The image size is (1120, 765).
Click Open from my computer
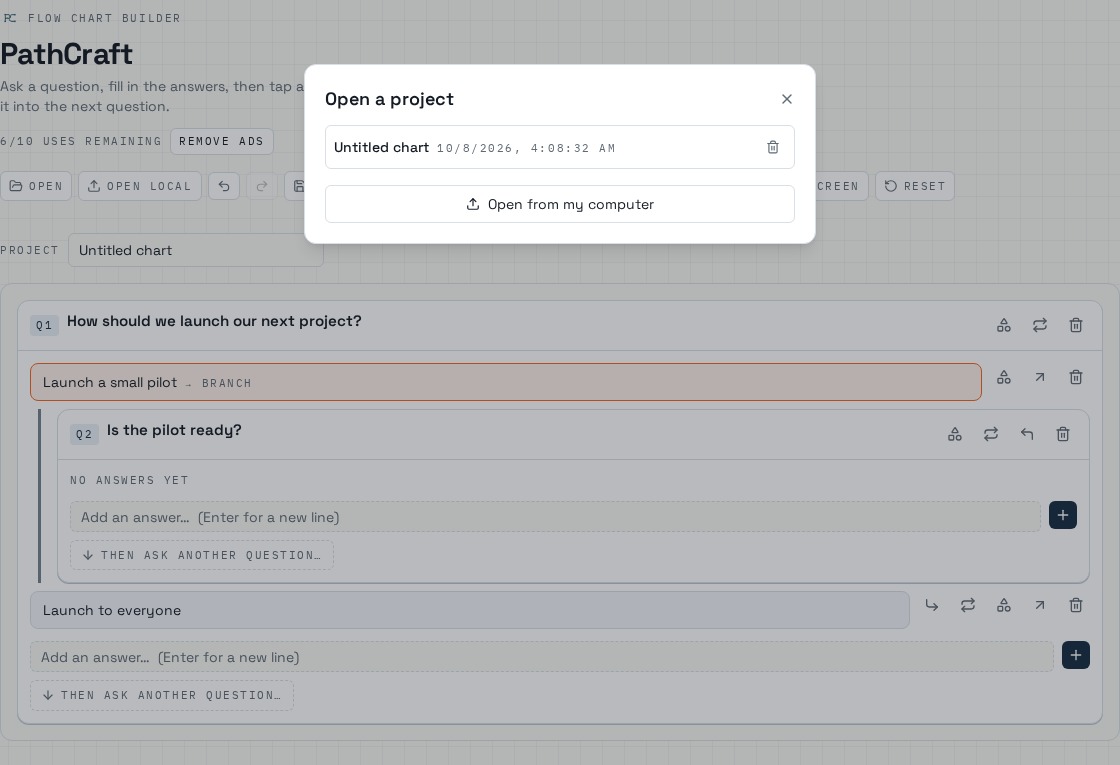coord(559,204)
